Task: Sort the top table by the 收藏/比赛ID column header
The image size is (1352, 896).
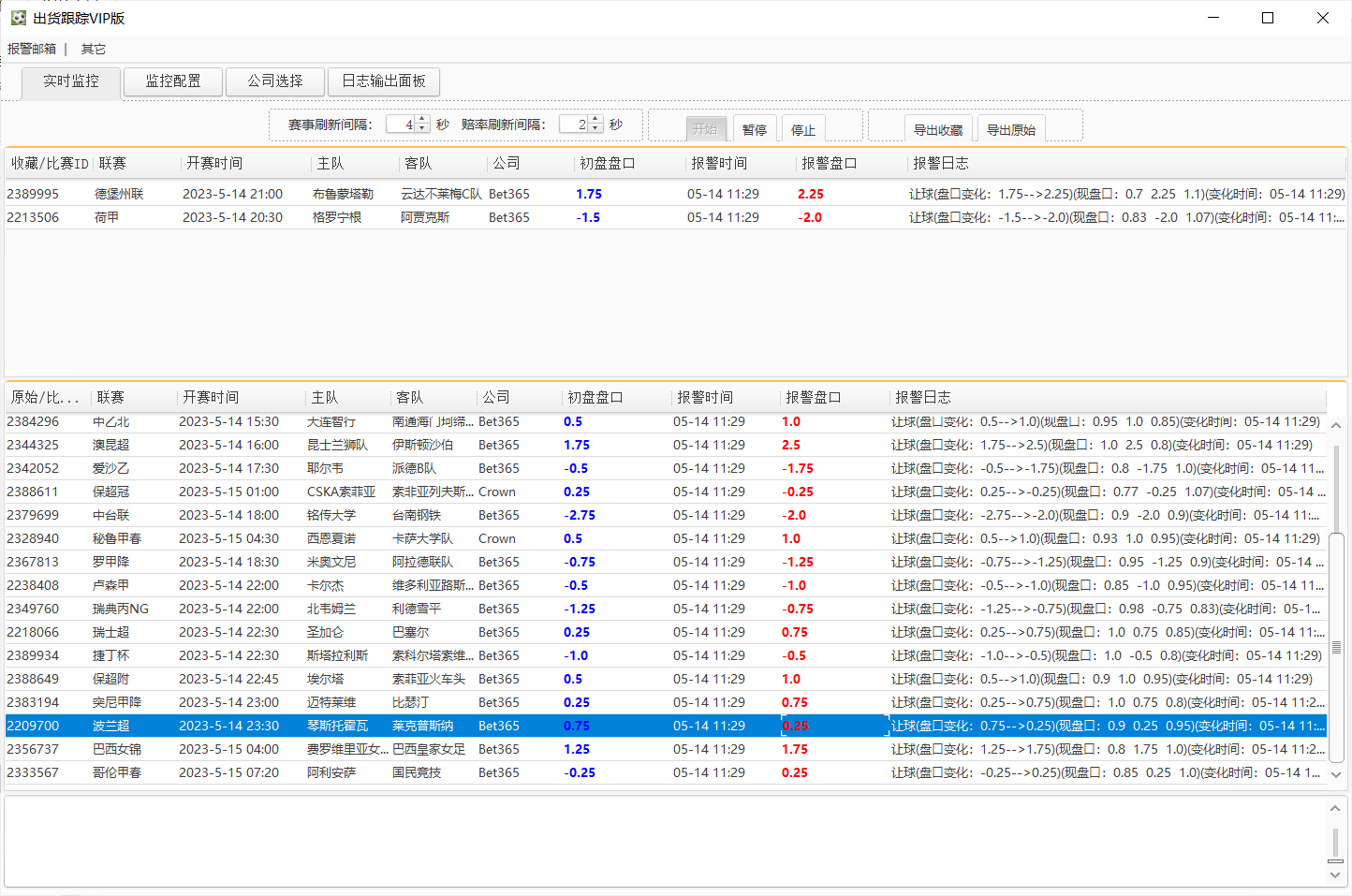Action: 49,164
